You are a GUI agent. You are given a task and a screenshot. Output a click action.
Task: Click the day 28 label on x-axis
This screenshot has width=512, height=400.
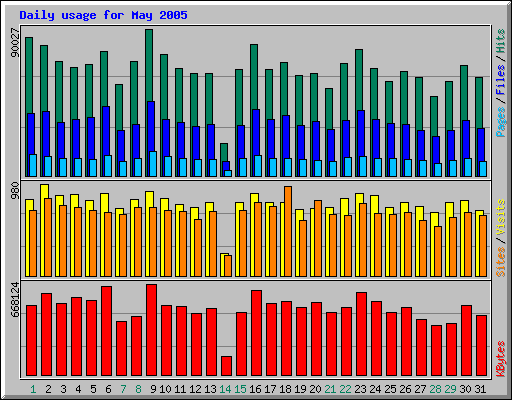(435, 389)
